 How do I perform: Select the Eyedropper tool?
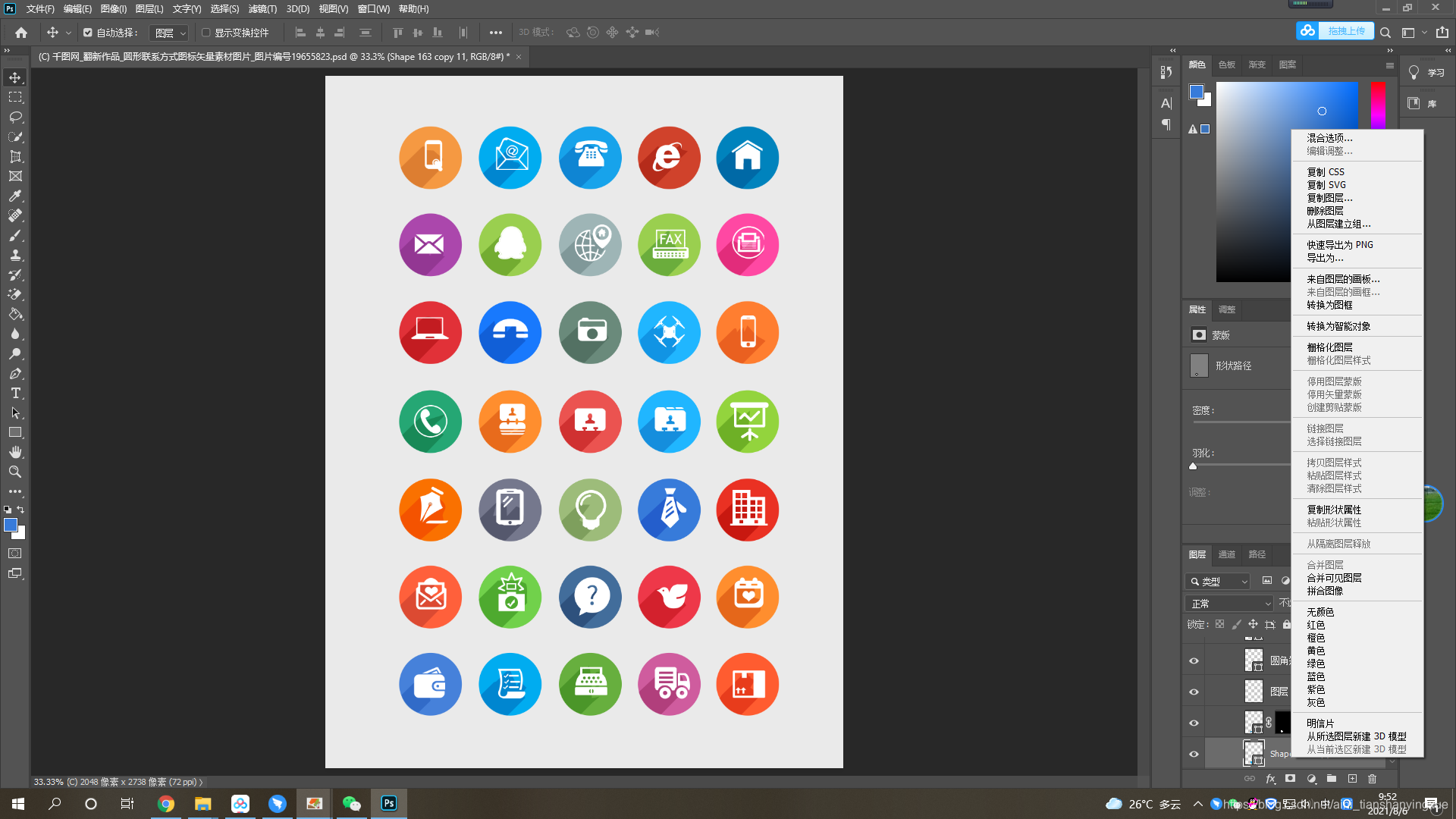(x=15, y=196)
